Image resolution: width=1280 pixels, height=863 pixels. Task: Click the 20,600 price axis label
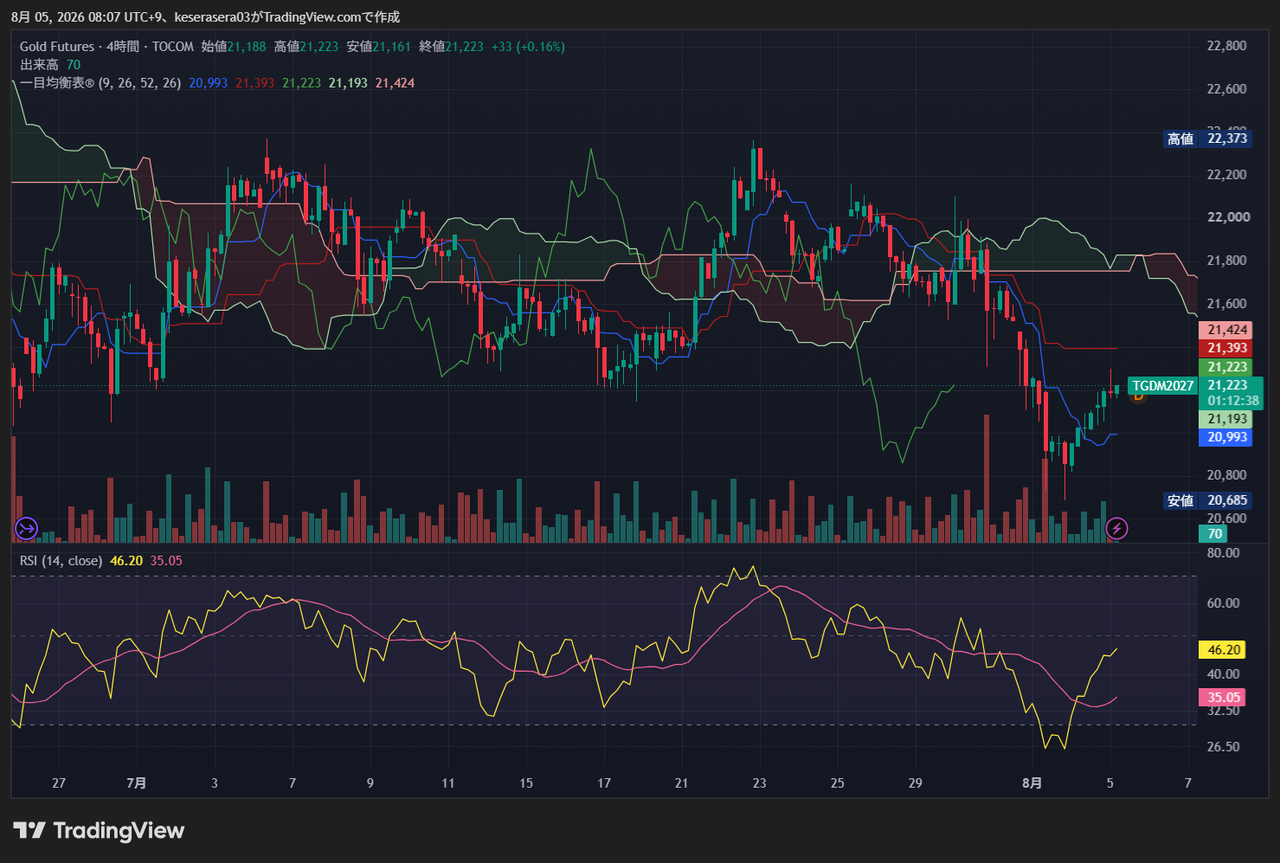(x=1227, y=518)
